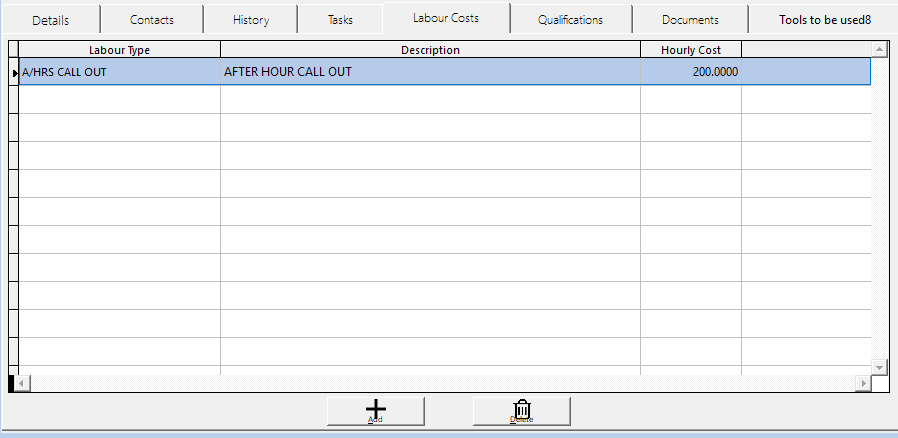Open the History tab
The width and height of the screenshot is (898, 438).
(251, 19)
